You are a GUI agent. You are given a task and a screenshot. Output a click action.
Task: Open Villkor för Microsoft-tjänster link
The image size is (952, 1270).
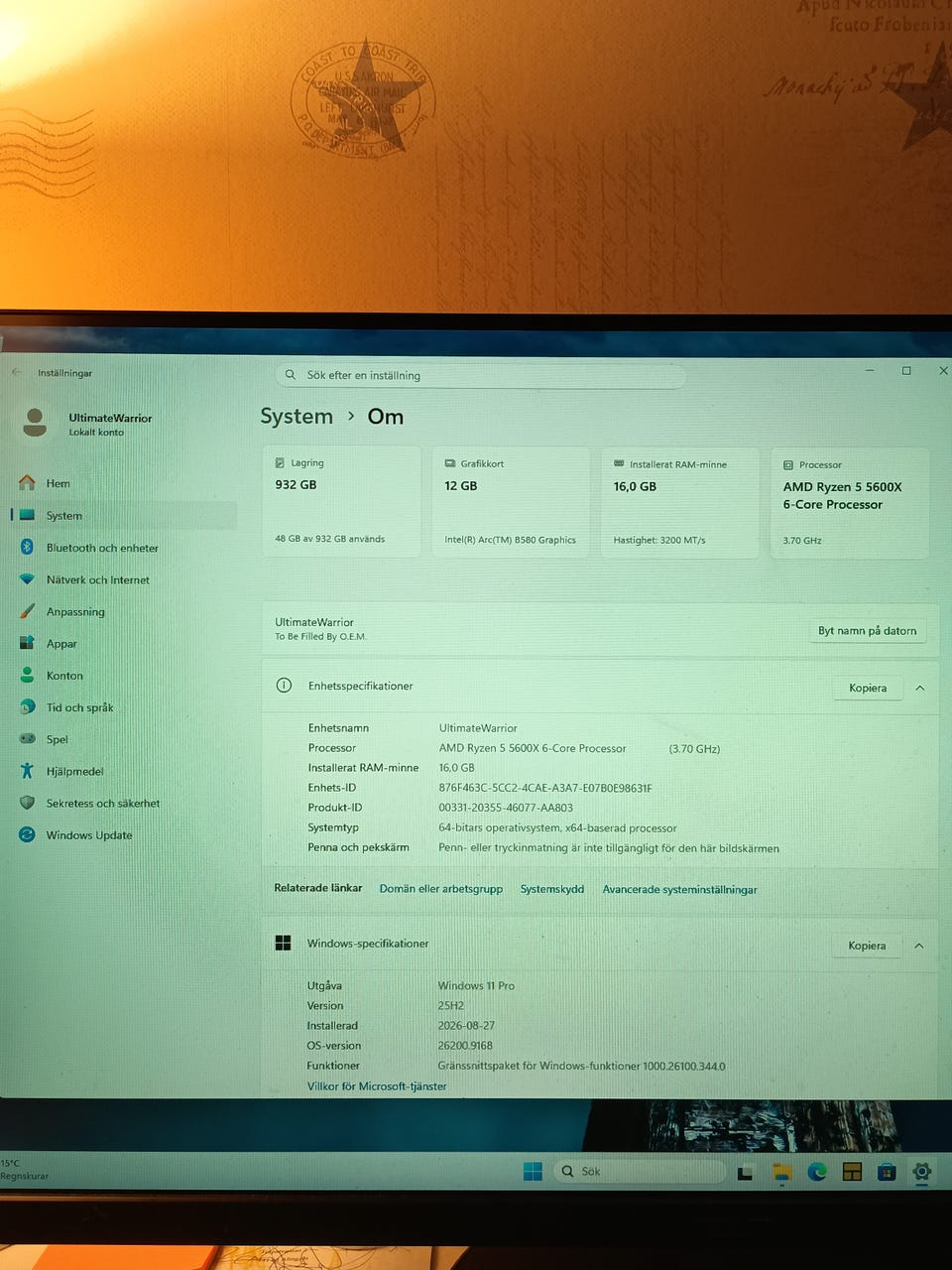[377, 1086]
